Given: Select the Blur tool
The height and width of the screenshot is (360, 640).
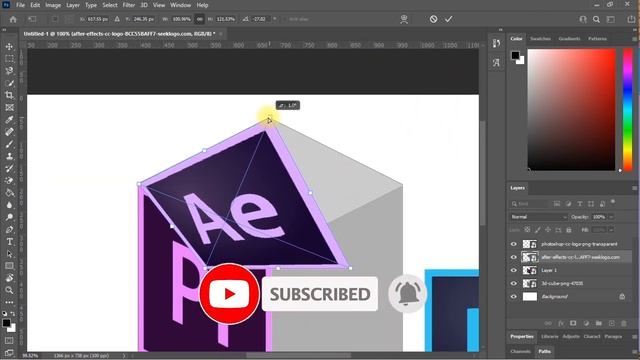Looking at the screenshot, I should pyautogui.click(x=9, y=205).
